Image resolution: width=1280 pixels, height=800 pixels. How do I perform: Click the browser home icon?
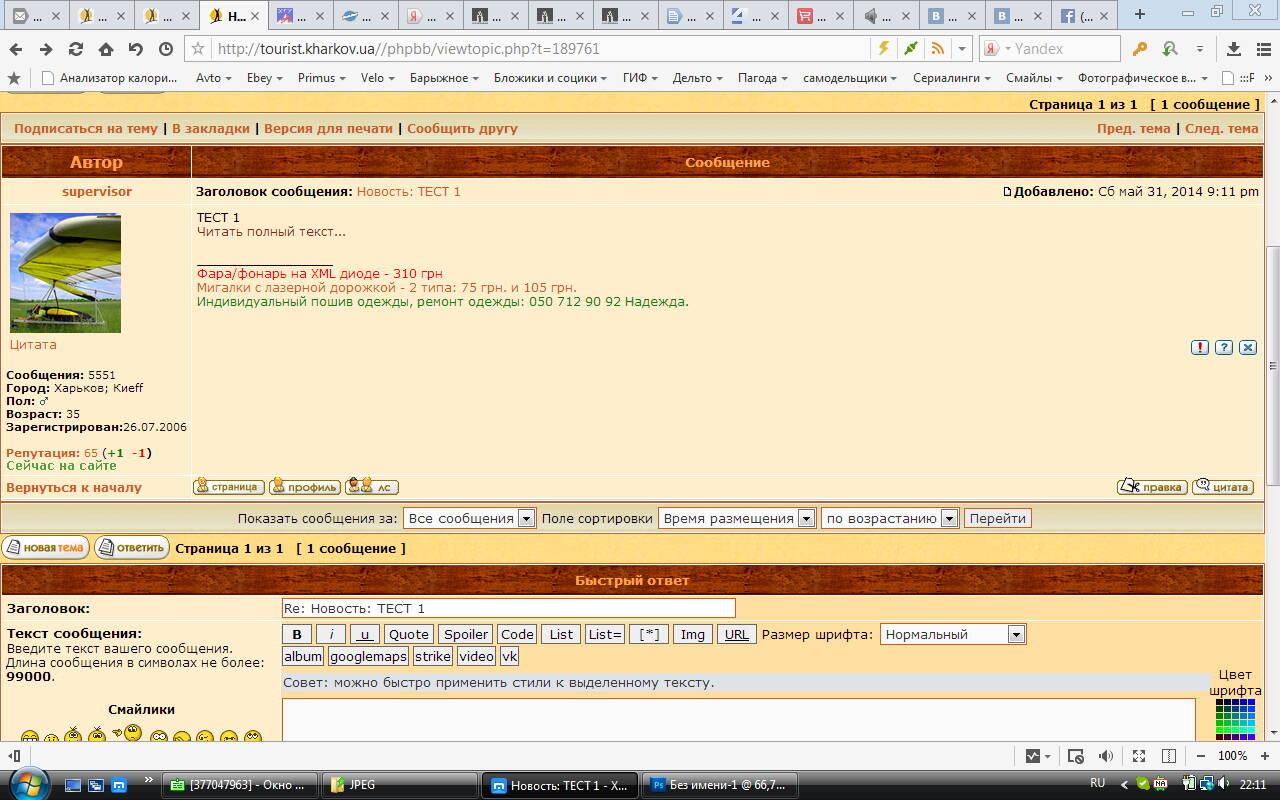coord(105,49)
